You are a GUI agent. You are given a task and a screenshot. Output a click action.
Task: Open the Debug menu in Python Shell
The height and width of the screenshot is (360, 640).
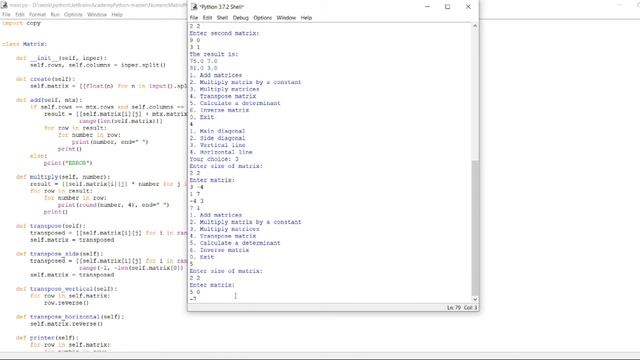click(240, 18)
